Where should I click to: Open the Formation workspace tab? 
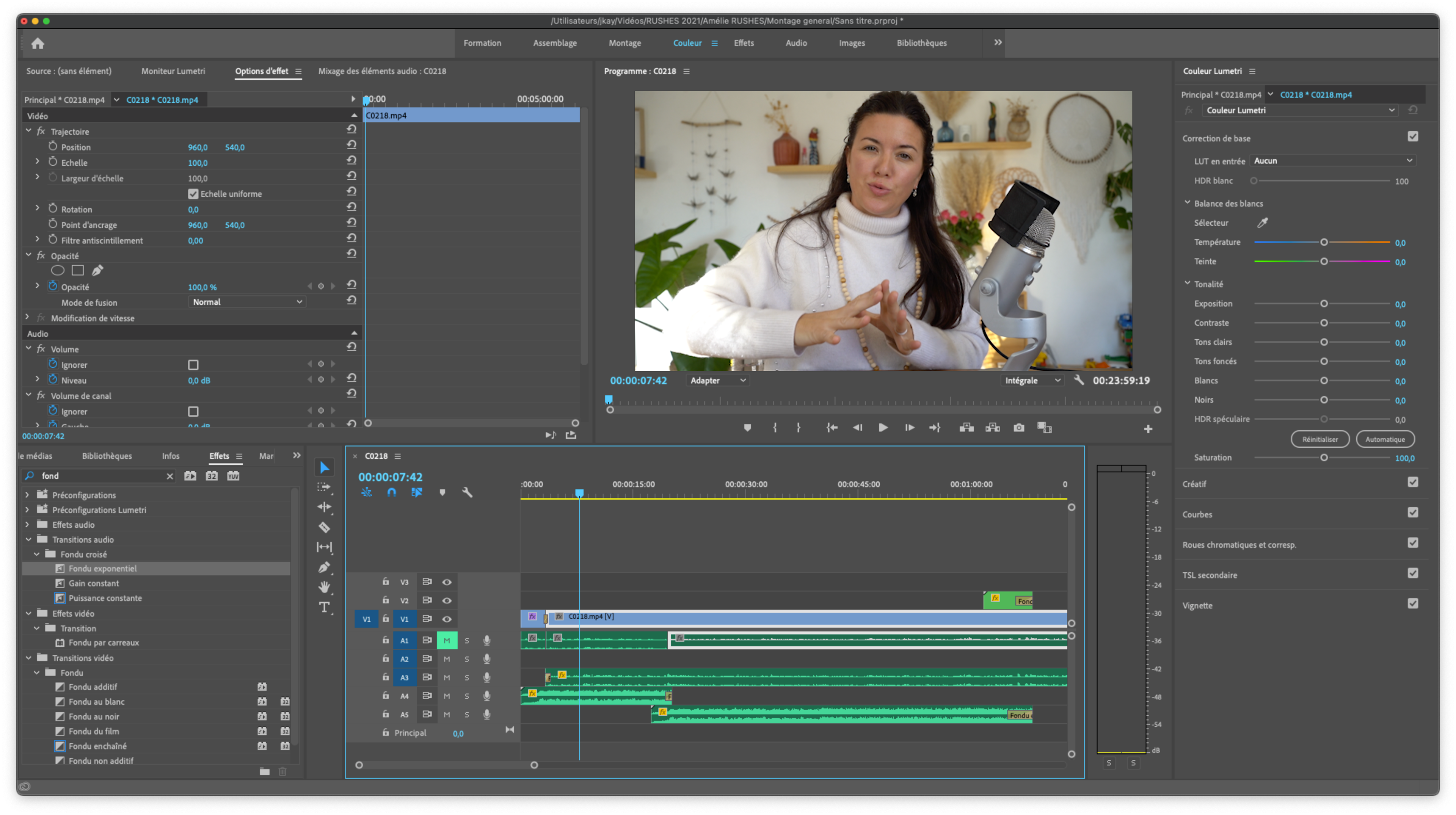pos(482,43)
